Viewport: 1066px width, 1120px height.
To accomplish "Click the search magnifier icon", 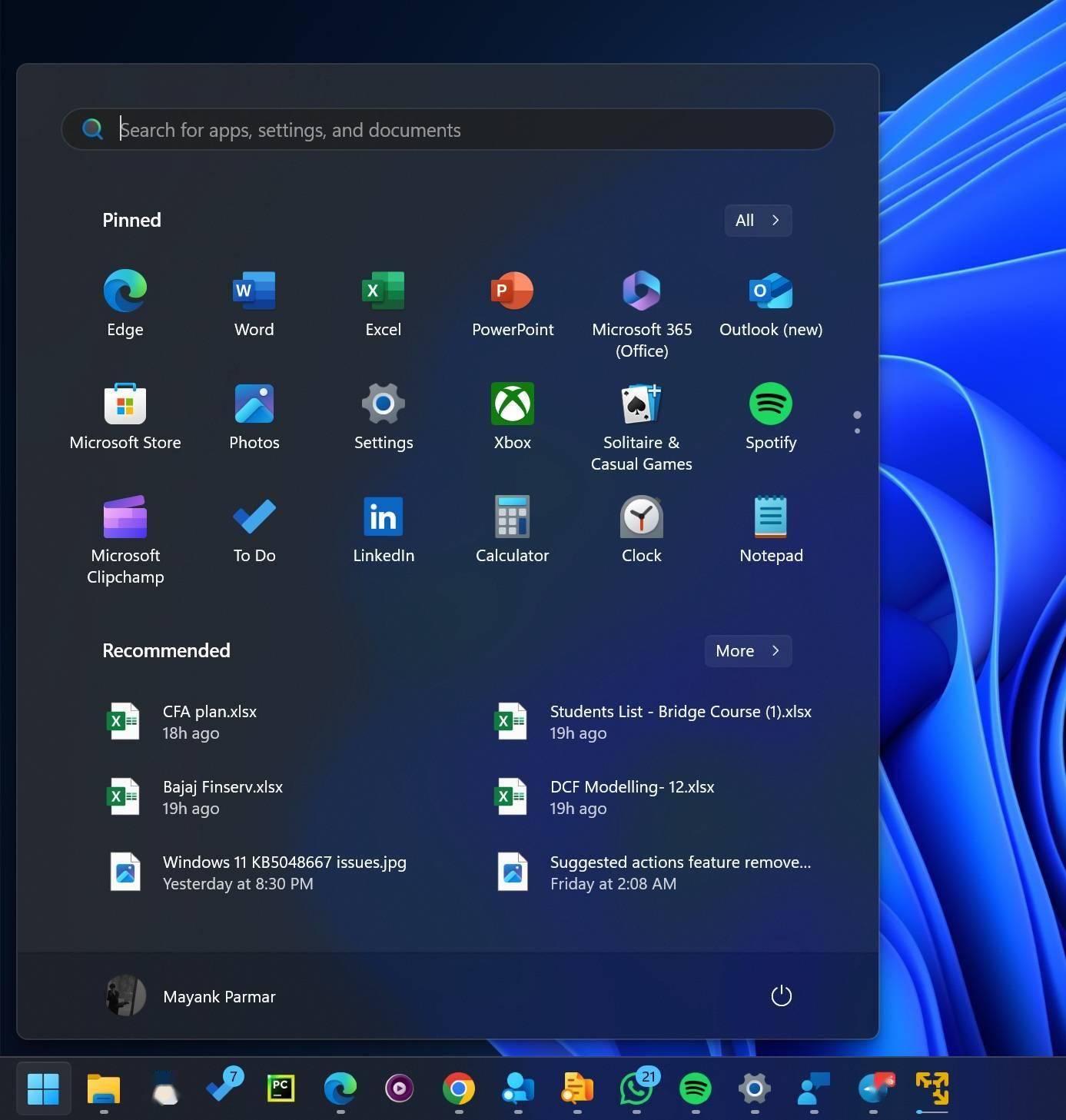I will [x=93, y=129].
